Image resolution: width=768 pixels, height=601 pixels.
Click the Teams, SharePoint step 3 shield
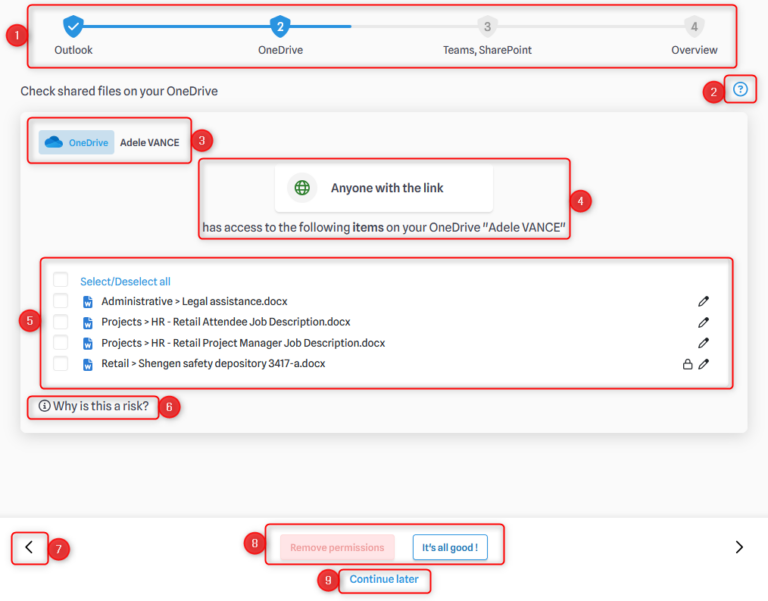coord(487,26)
